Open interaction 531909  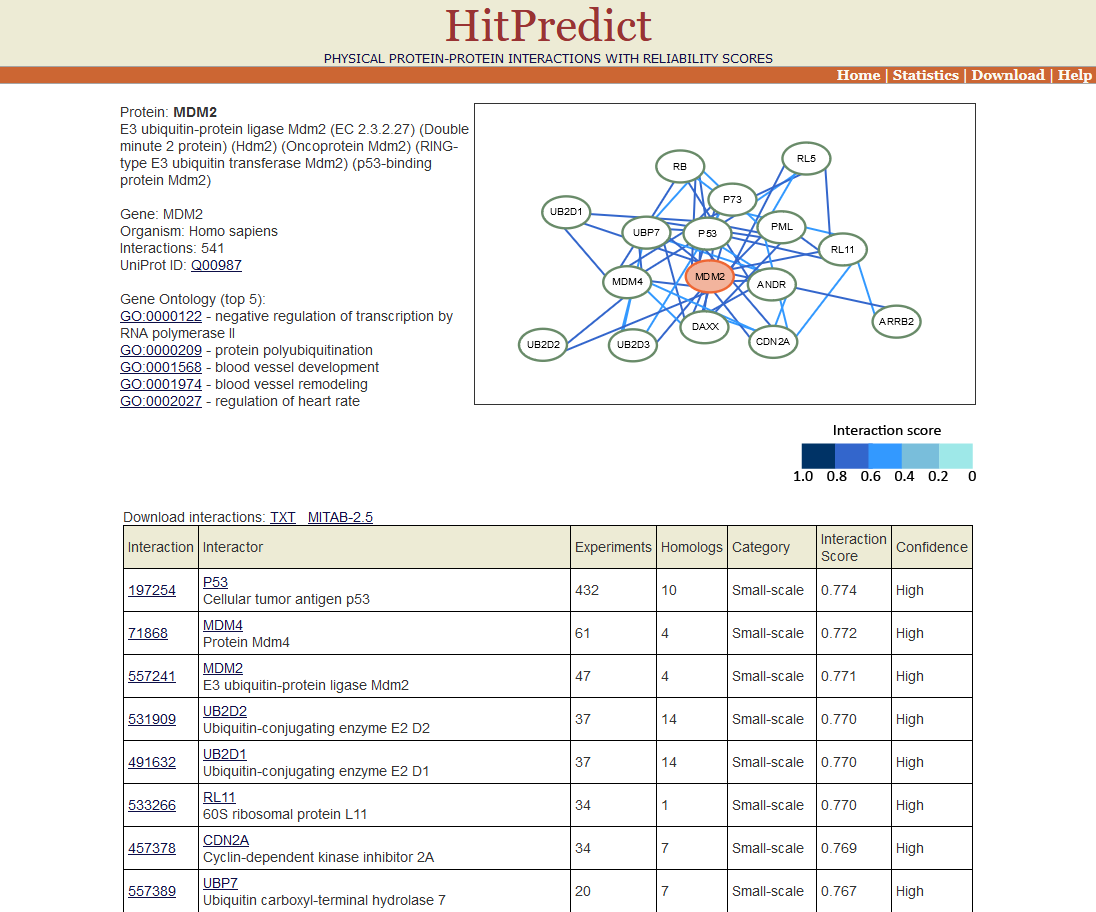(x=152, y=720)
